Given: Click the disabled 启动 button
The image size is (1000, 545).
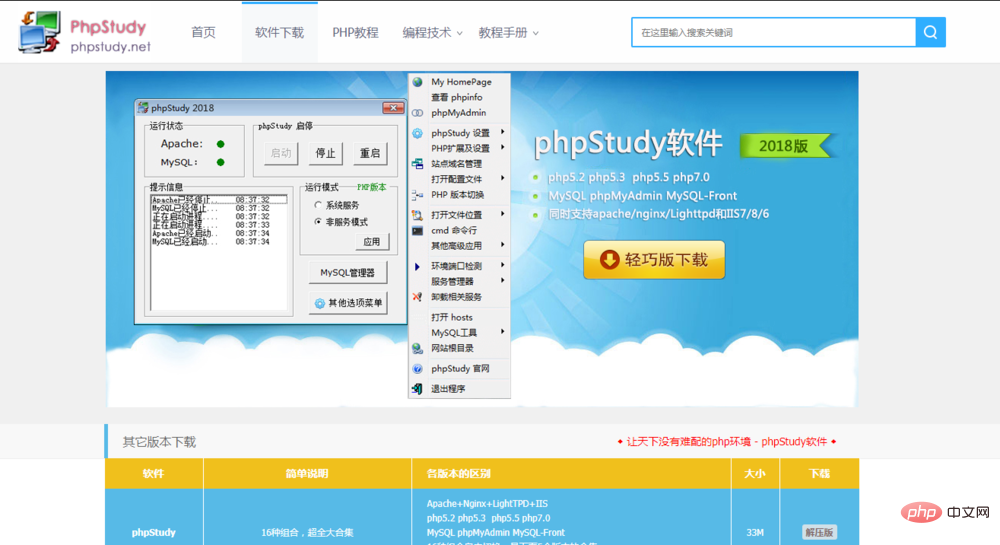Looking at the screenshot, I should (x=281, y=153).
